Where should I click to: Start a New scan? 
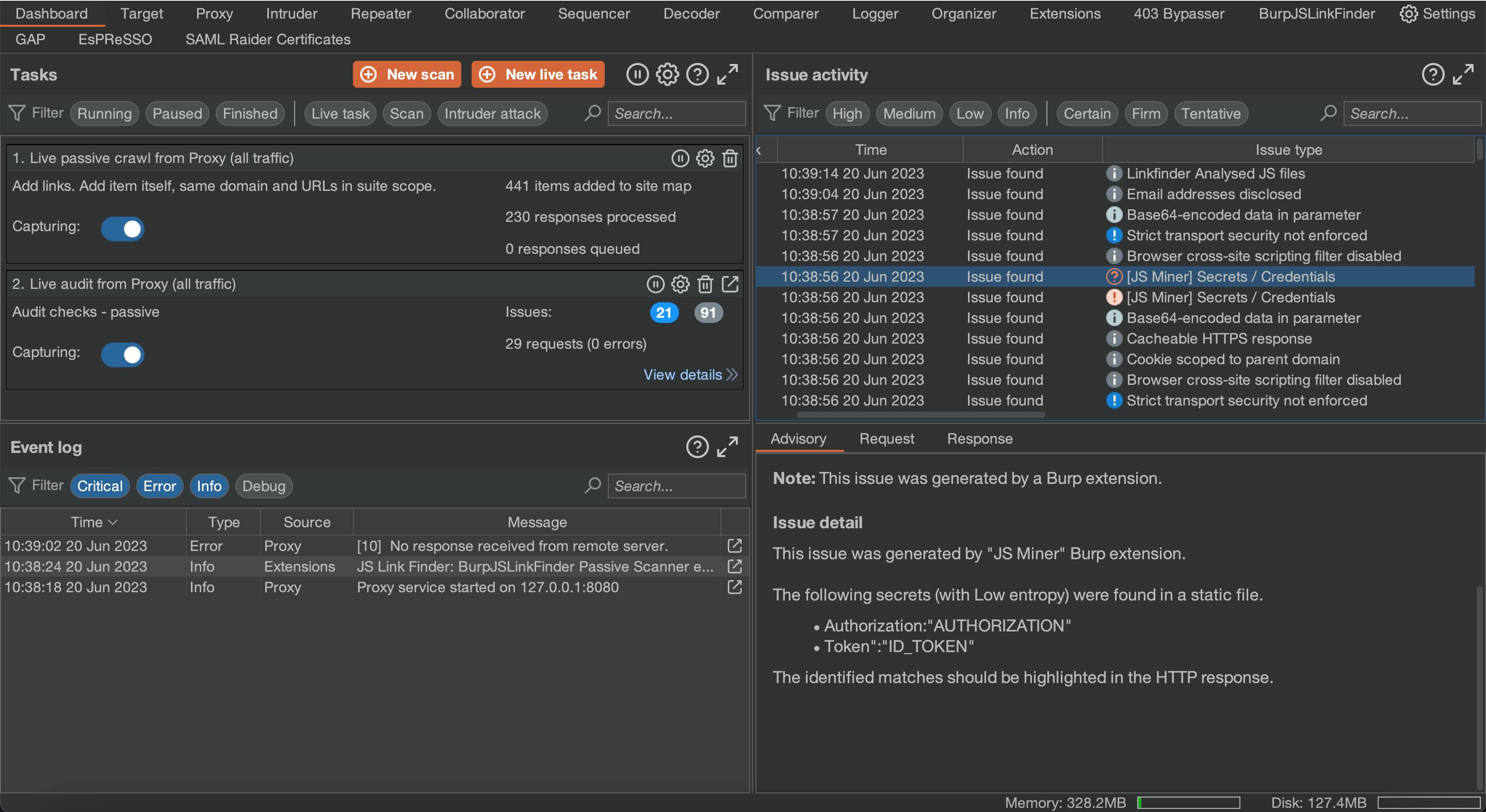pyautogui.click(x=407, y=74)
